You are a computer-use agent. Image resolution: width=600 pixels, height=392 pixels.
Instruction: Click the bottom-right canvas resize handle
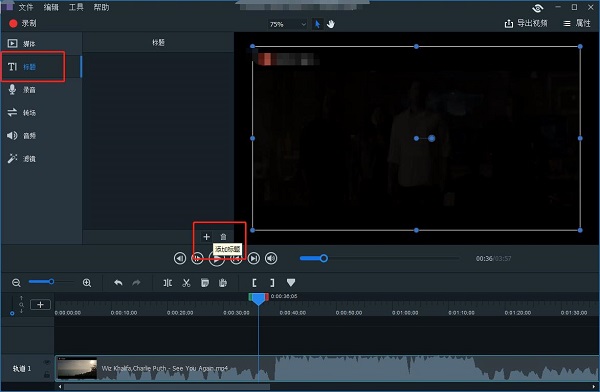[580, 230]
